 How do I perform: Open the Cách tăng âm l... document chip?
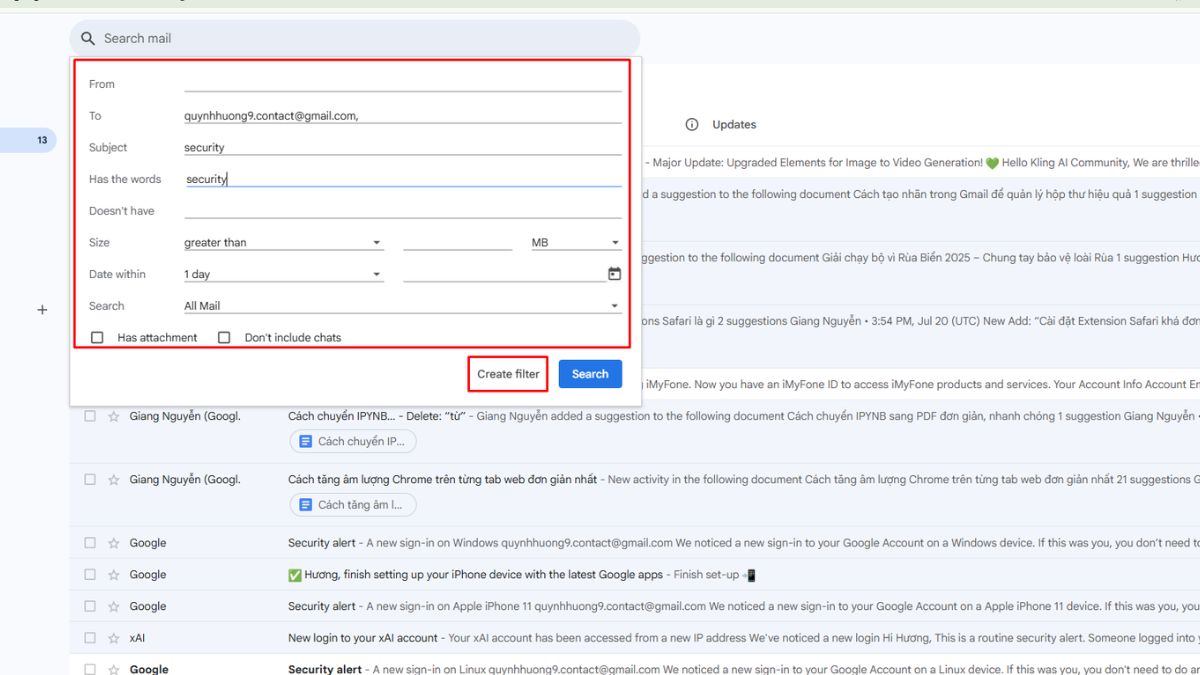353,505
